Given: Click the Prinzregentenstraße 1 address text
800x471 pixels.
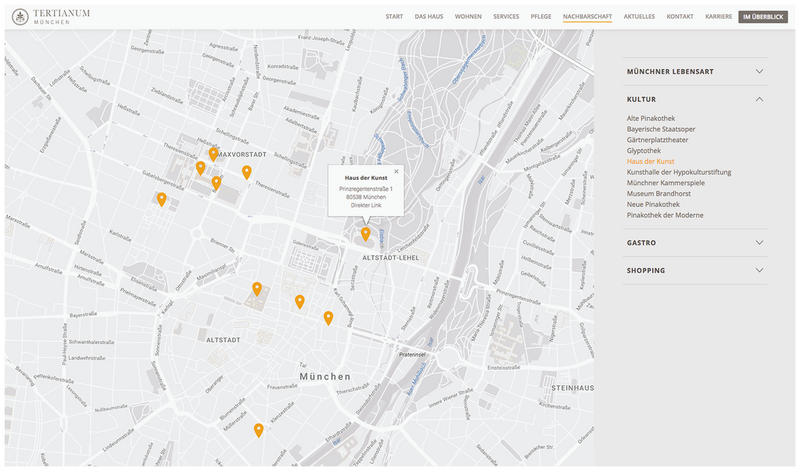Looking at the screenshot, I should (366, 189).
